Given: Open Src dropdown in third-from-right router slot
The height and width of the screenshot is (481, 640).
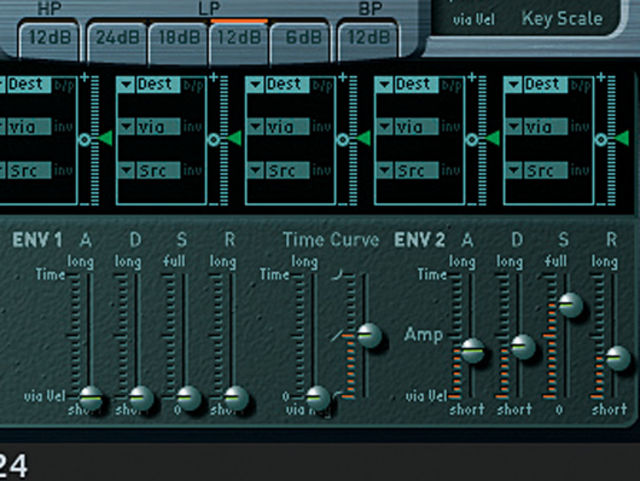Looking at the screenshot, I should point(278,170).
